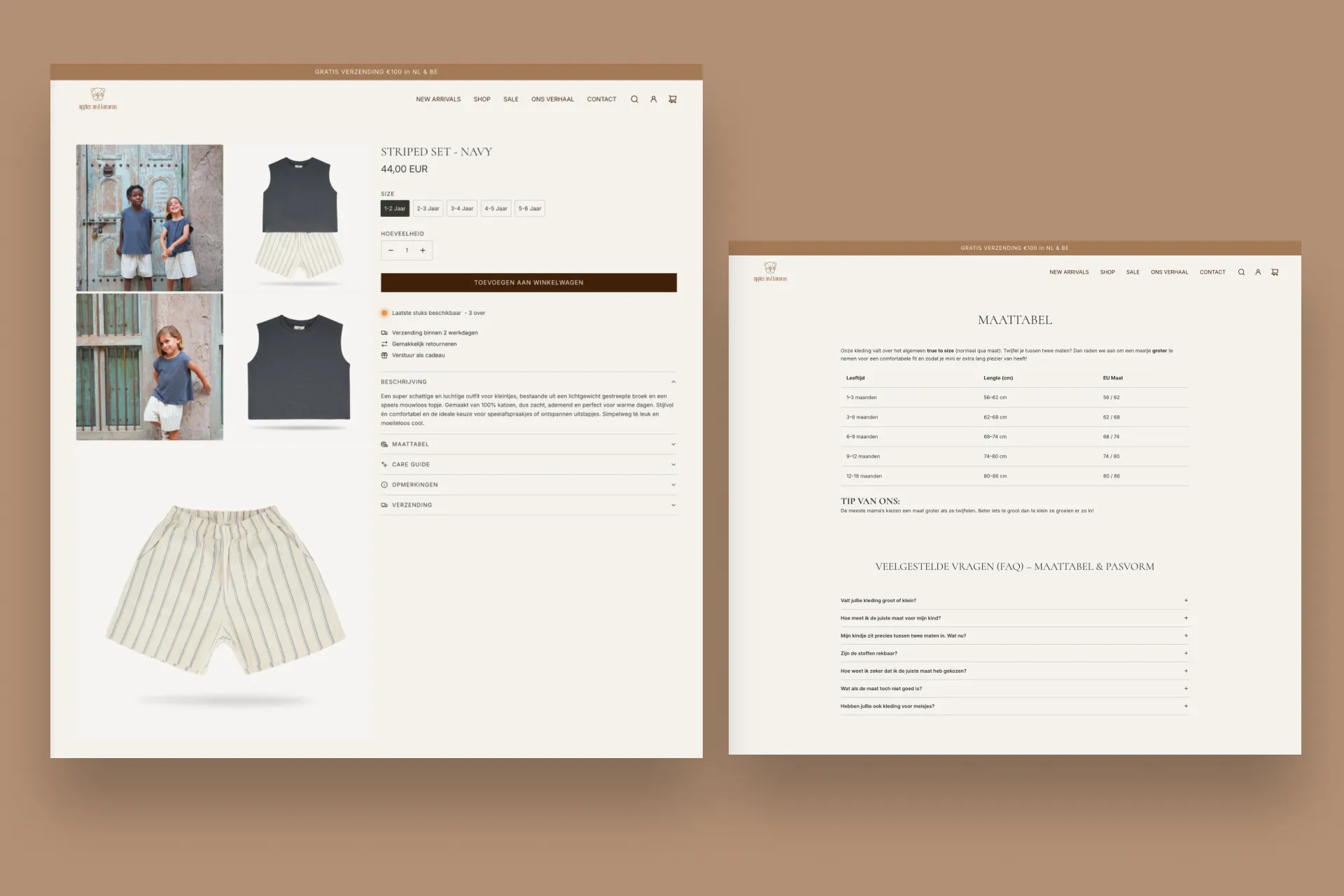Open Sale menu item on Maattabel page
The width and height of the screenshot is (1344, 896).
pyautogui.click(x=1133, y=272)
